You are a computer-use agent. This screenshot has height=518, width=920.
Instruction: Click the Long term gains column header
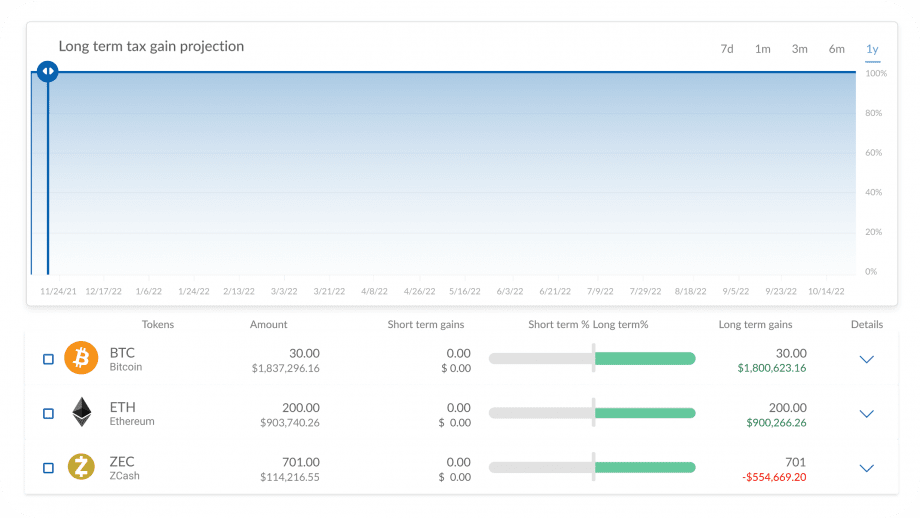(x=756, y=324)
